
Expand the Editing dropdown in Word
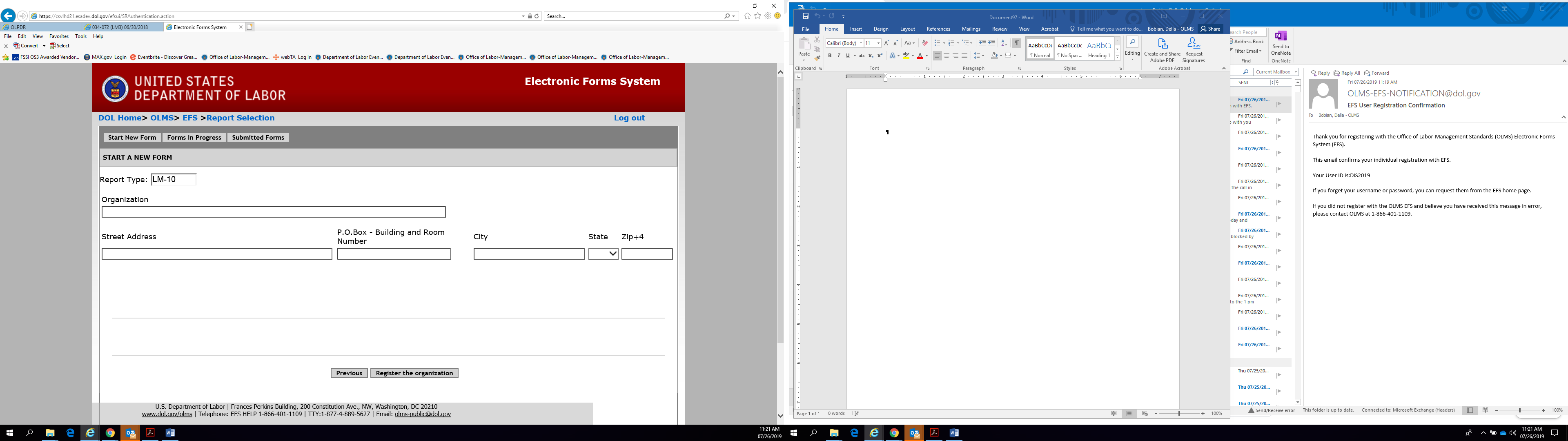pos(1132,49)
